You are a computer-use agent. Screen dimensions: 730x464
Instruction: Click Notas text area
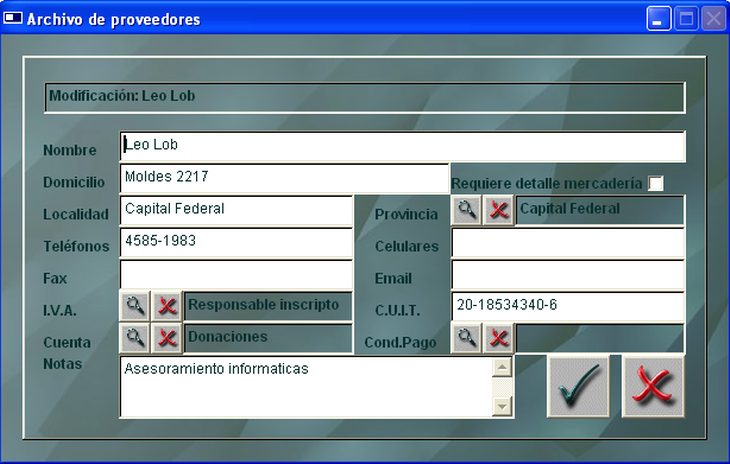pyautogui.click(x=306, y=387)
